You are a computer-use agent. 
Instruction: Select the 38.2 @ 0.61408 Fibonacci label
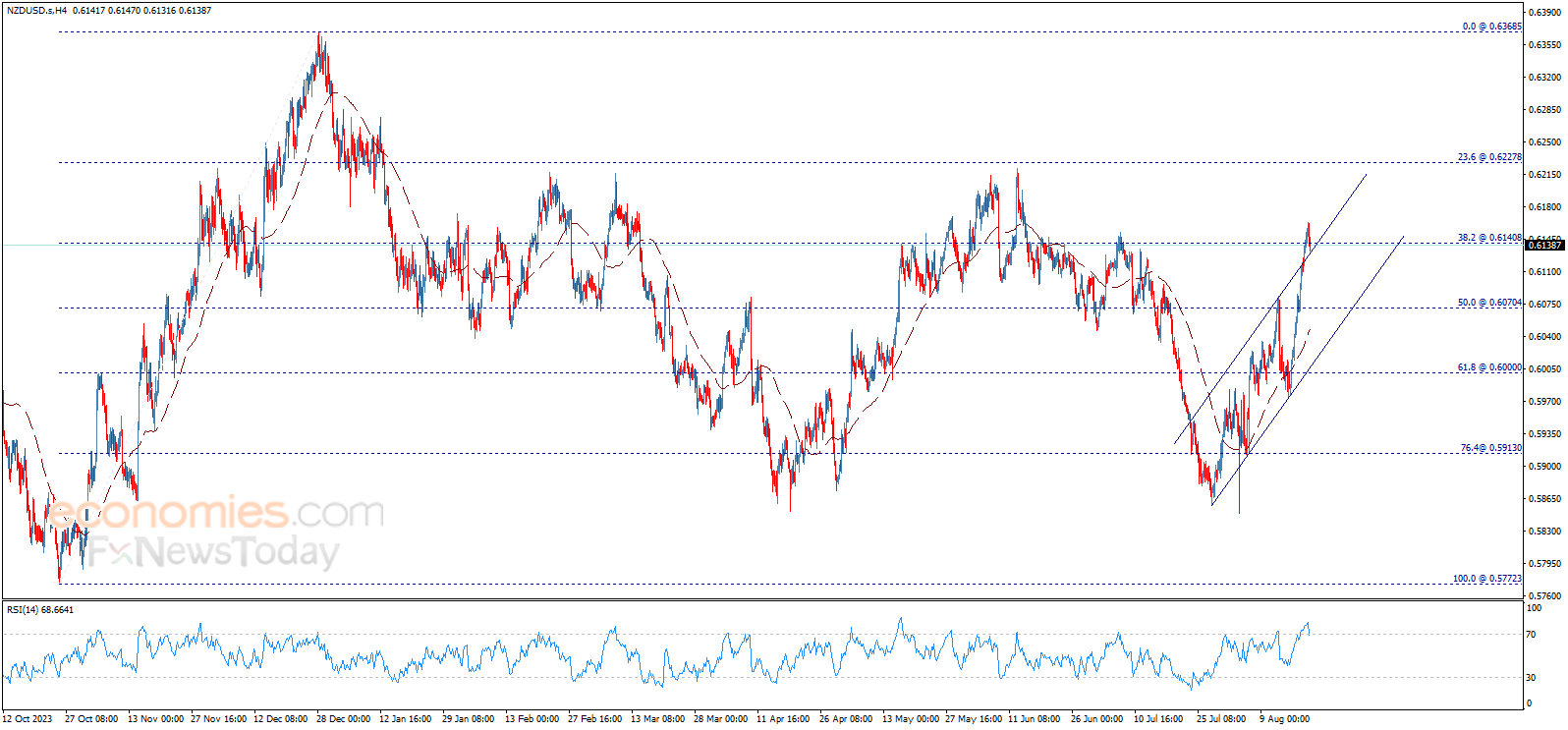(1489, 238)
